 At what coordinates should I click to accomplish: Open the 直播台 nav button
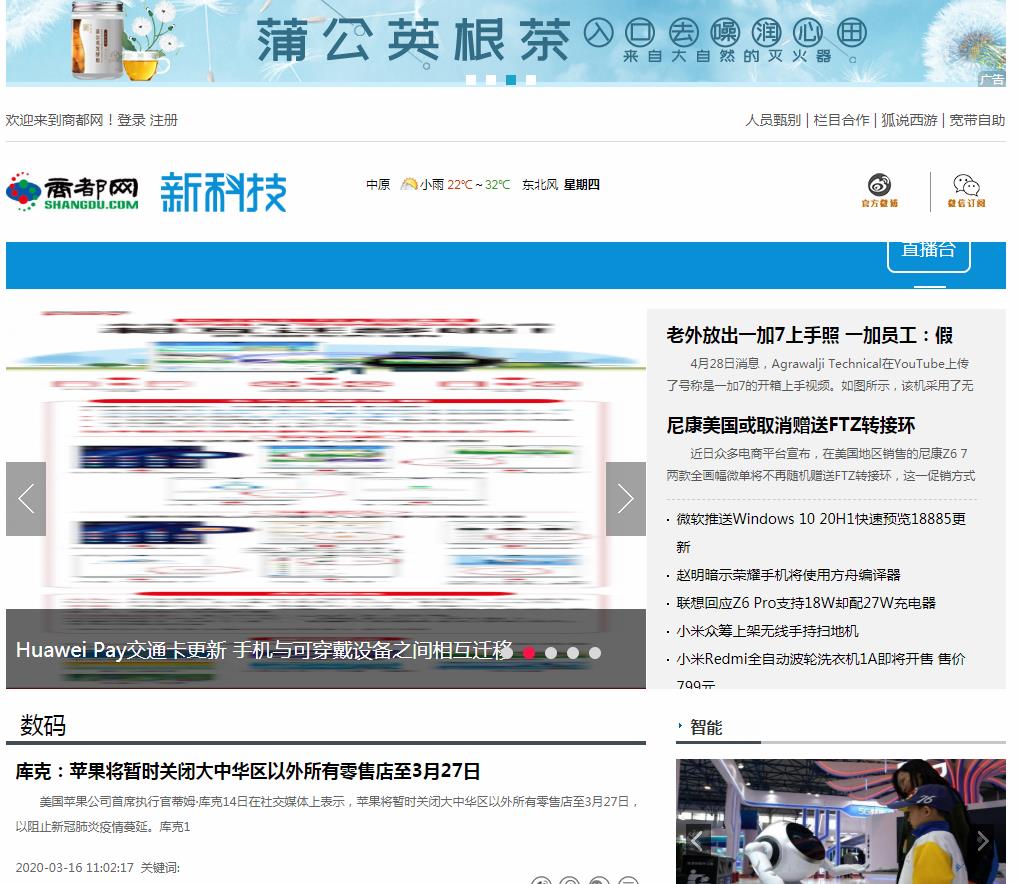coord(929,256)
